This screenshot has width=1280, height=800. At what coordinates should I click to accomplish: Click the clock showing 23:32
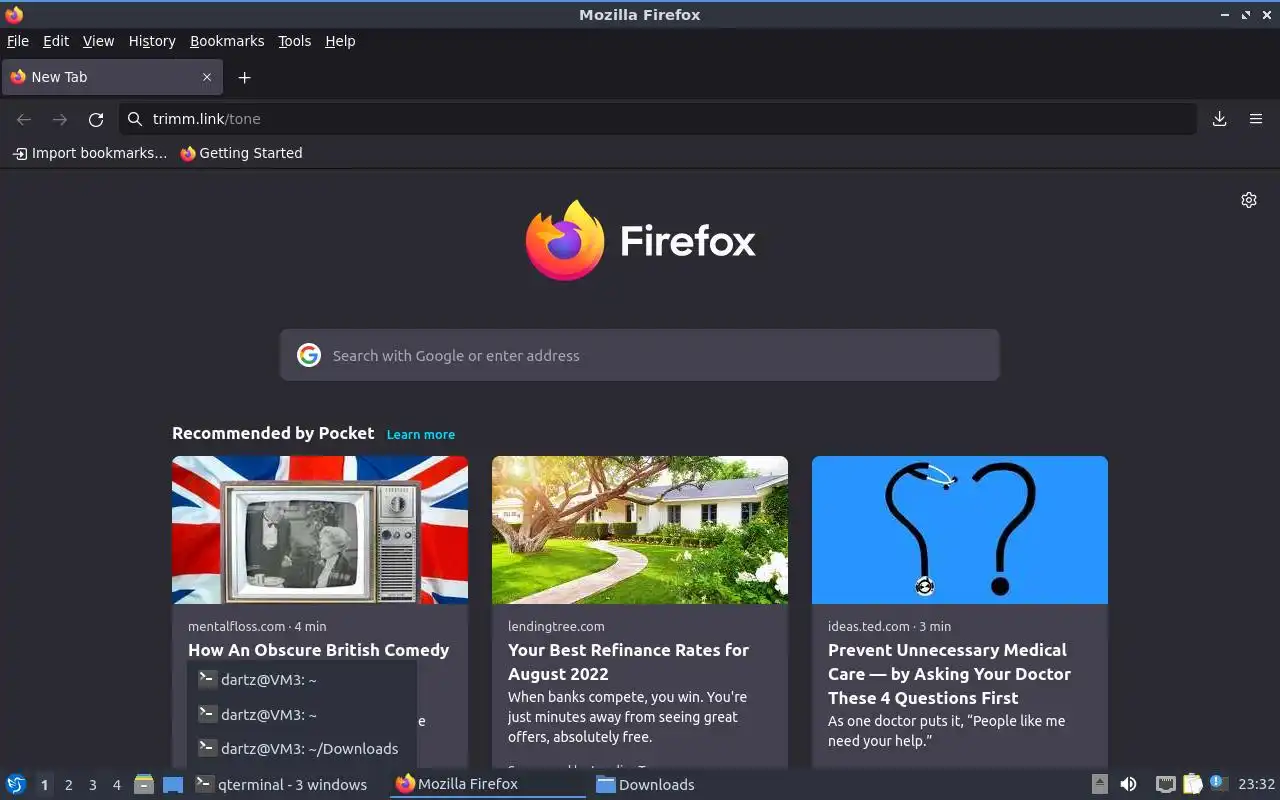(x=1256, y=784)
